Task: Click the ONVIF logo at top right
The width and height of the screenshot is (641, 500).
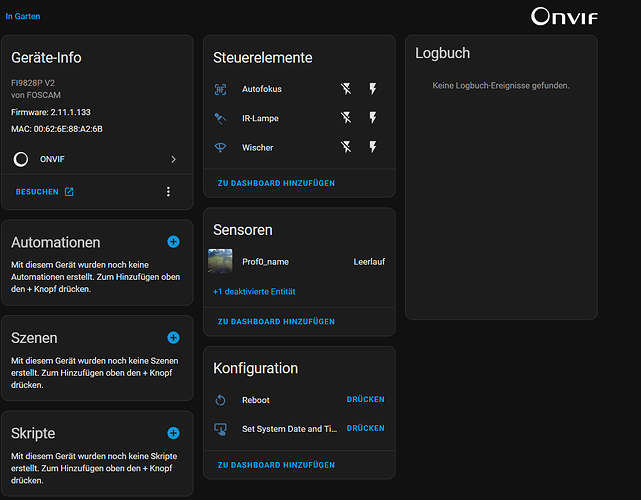Action: [x=564, y=17]
